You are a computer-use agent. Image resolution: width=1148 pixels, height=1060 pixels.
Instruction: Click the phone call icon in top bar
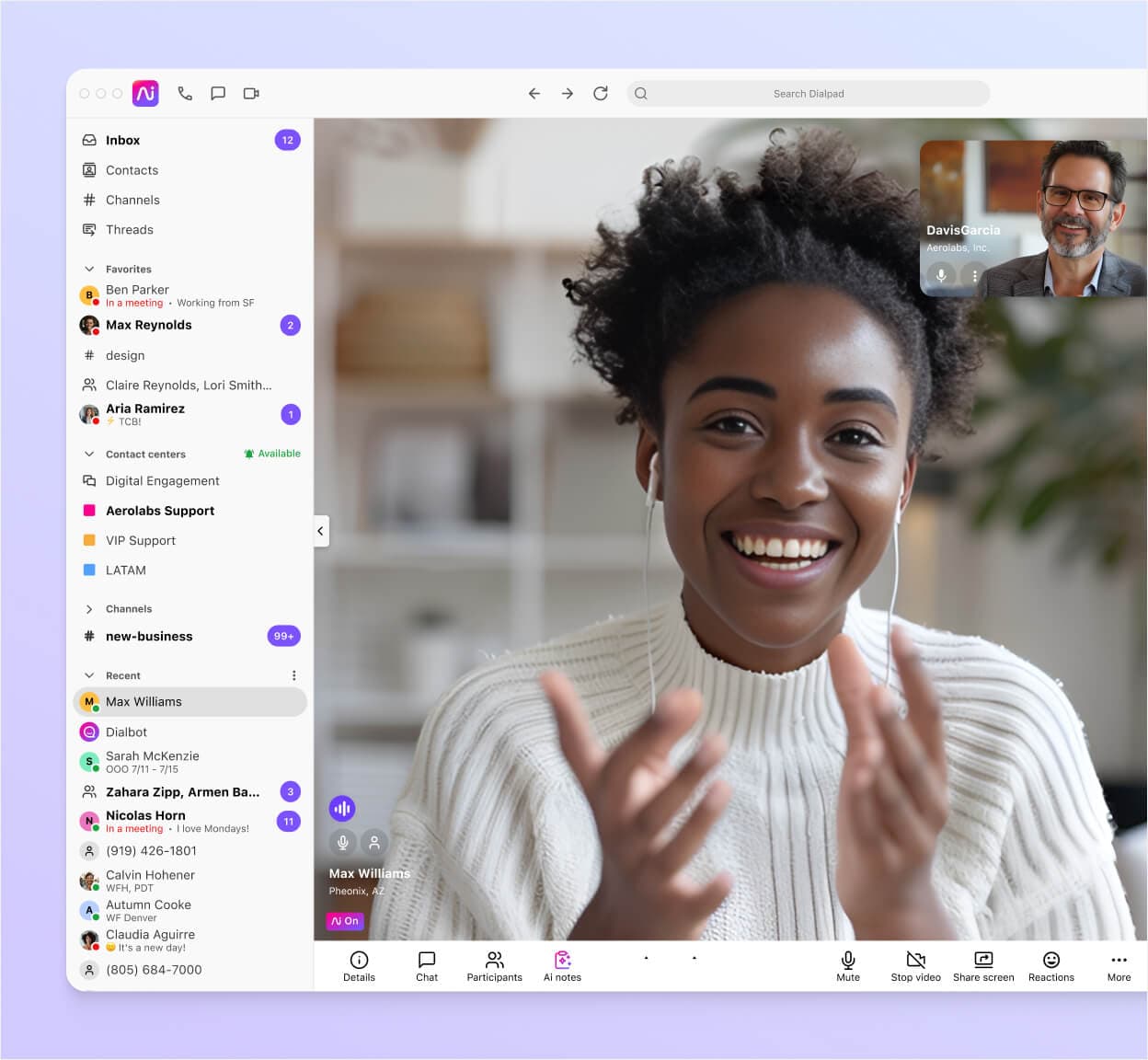(x=185, y=93)
